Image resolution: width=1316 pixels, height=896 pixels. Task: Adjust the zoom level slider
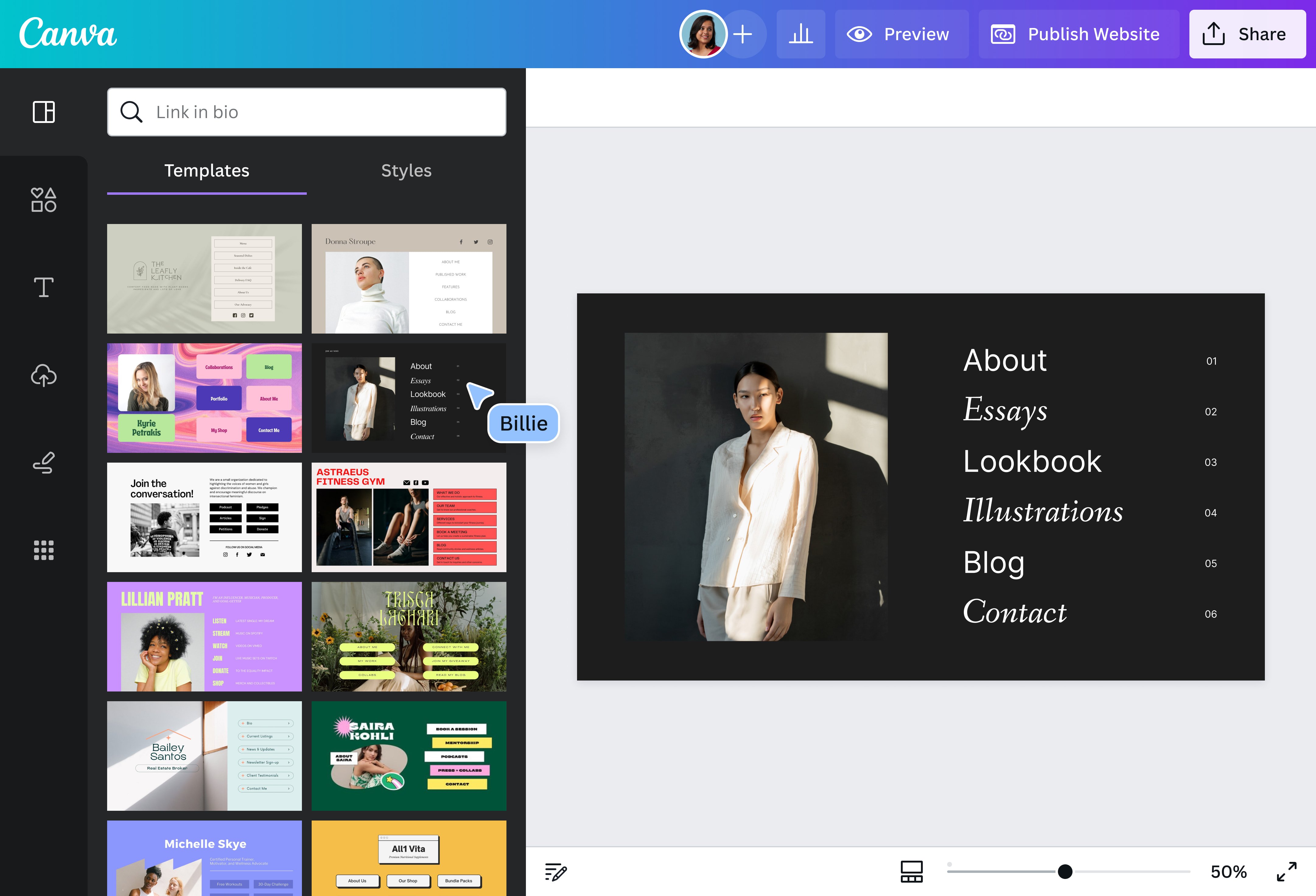coord(1065,872)
